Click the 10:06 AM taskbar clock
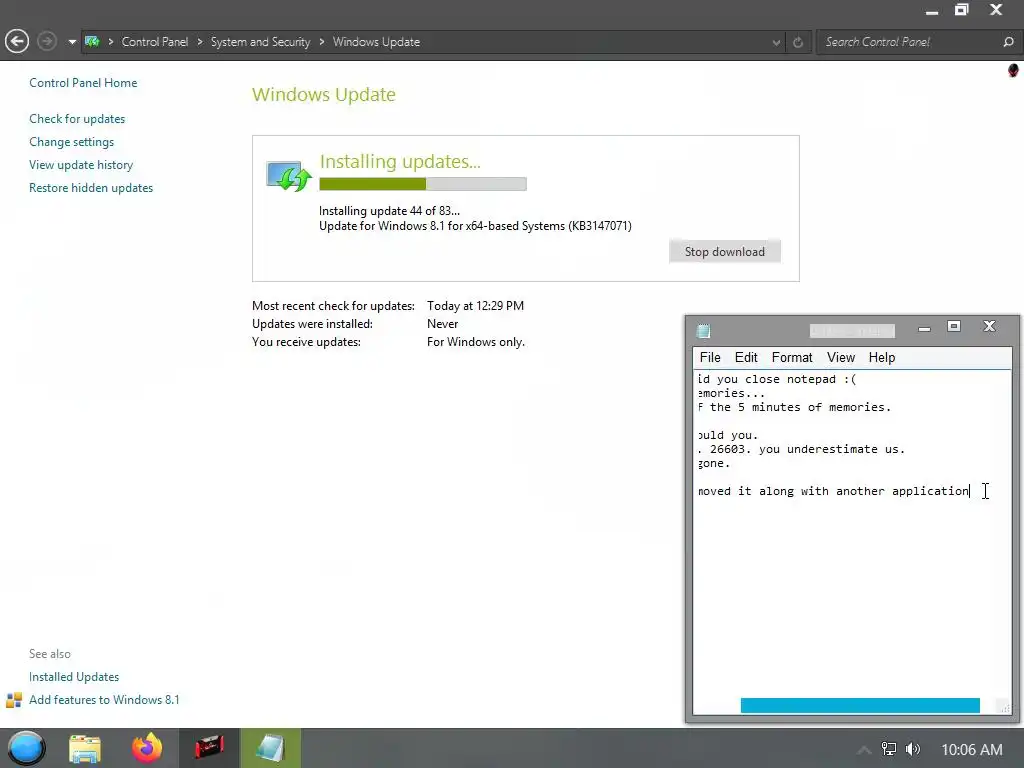This screenshot has width=1024, height=768. 972,750
